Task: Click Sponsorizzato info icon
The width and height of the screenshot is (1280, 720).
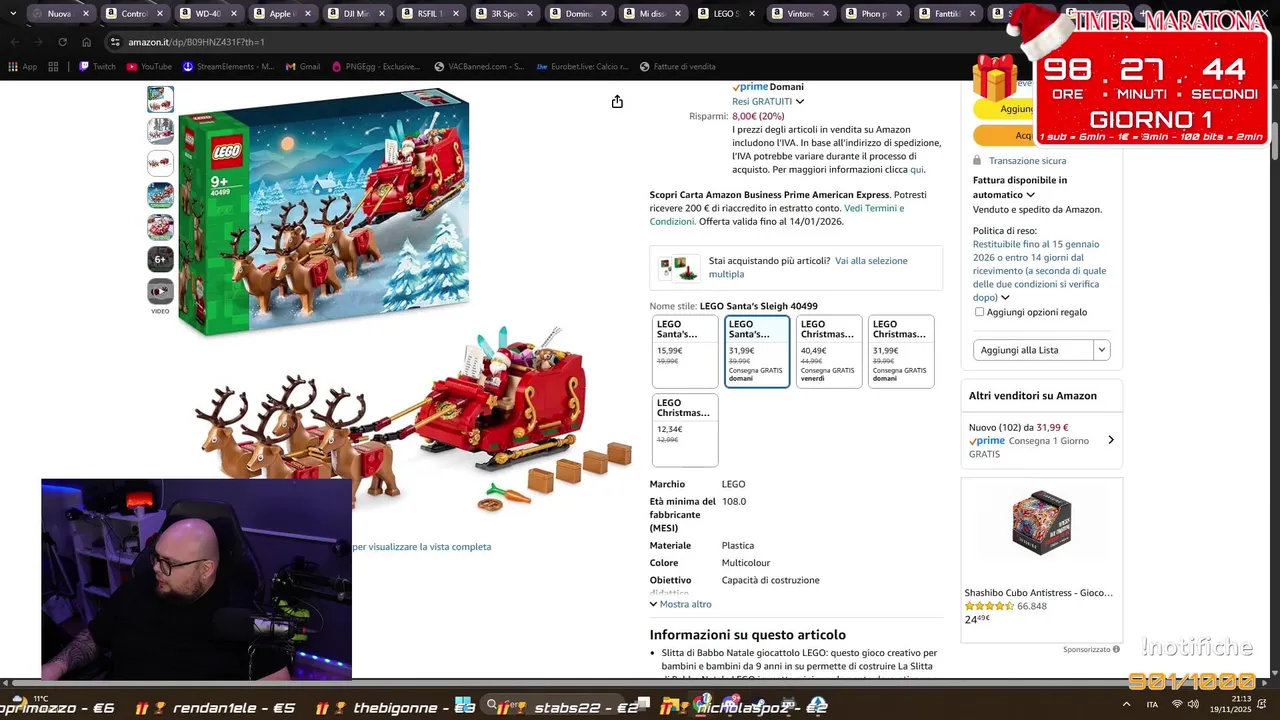Action: (1116, 649)
